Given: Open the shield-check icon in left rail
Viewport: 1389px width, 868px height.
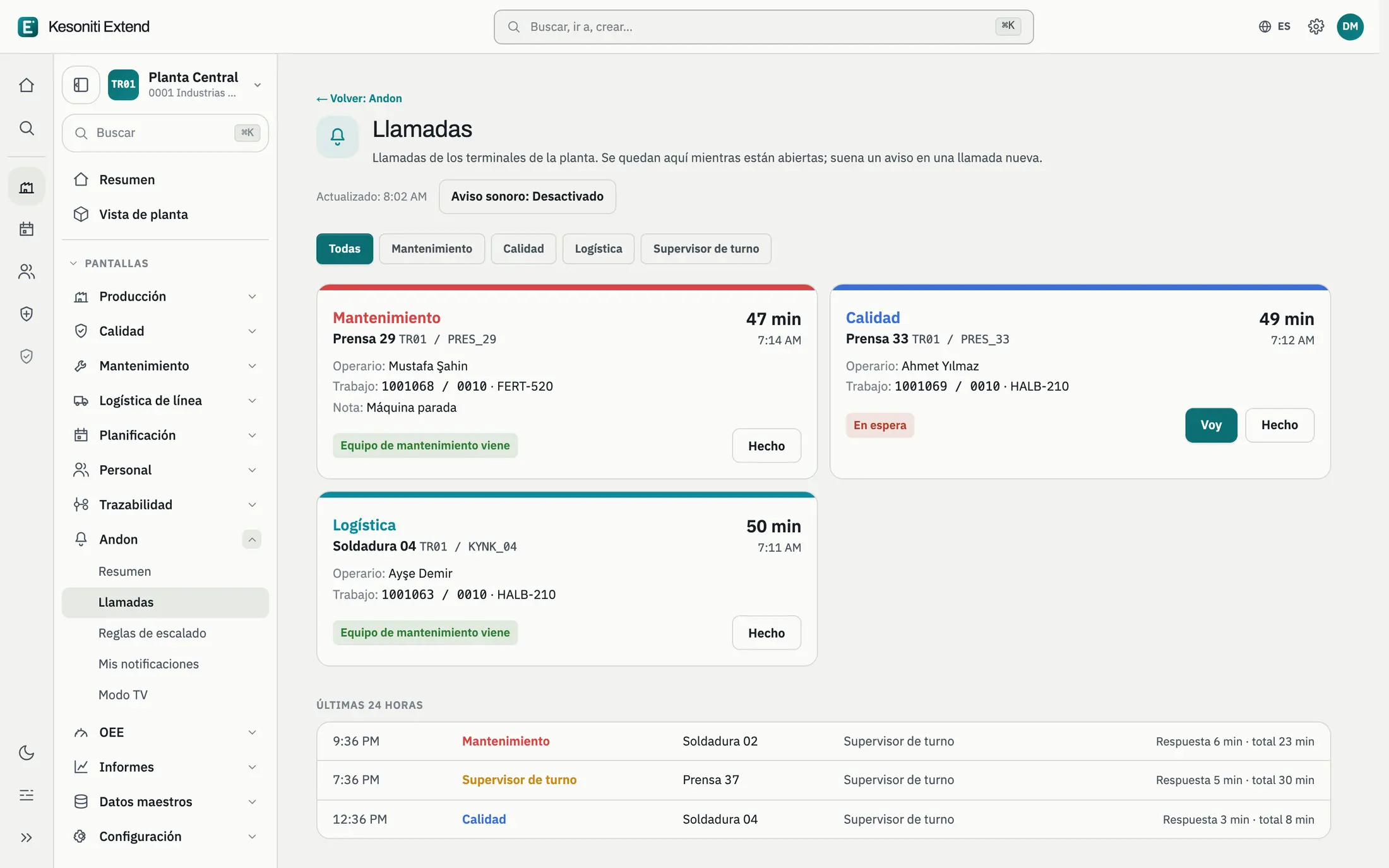Looking at the screenshot, I should (x=27, y=357).
